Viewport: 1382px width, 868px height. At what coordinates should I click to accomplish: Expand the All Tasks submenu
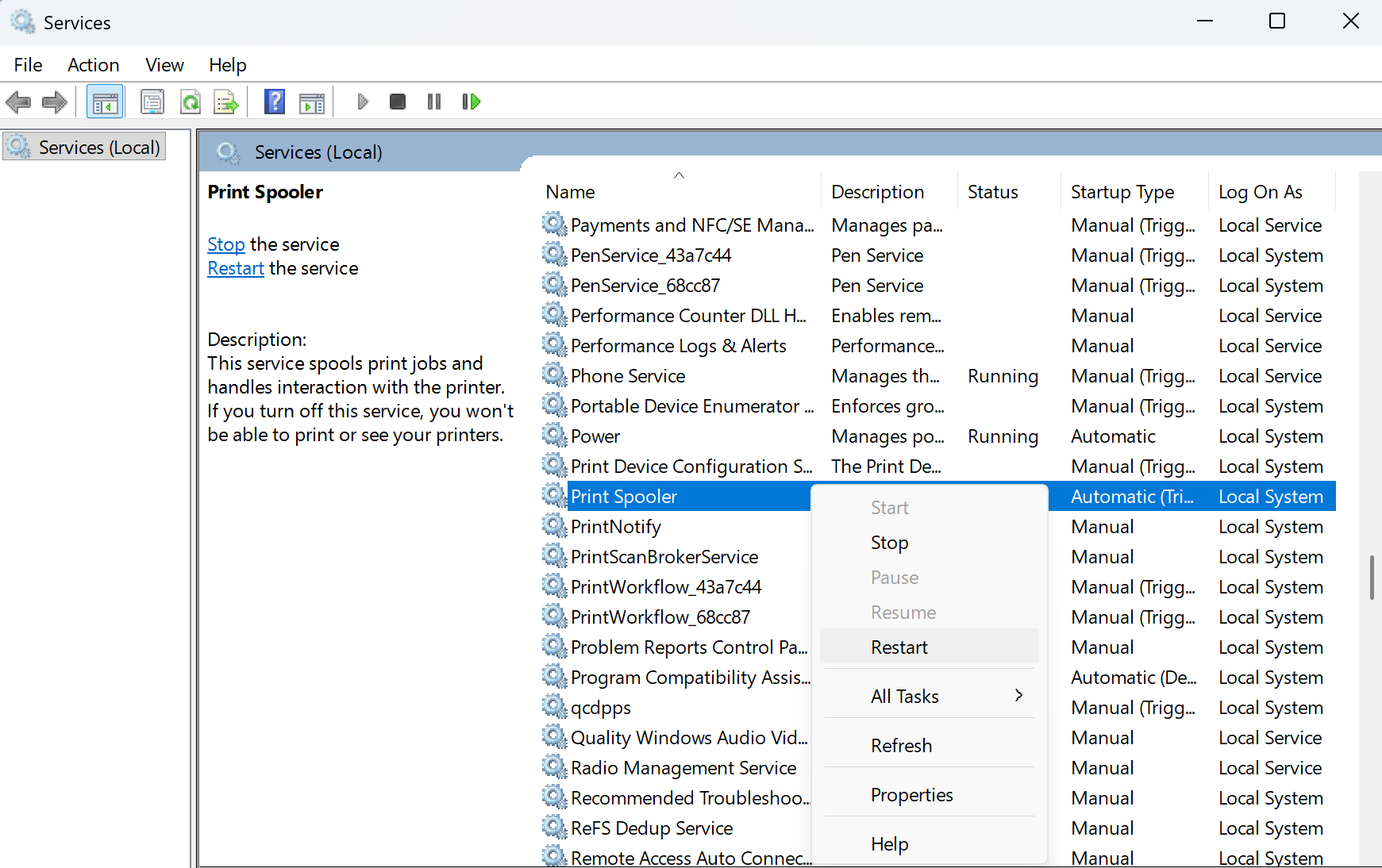pyautogui.click(x=929, y=697)
